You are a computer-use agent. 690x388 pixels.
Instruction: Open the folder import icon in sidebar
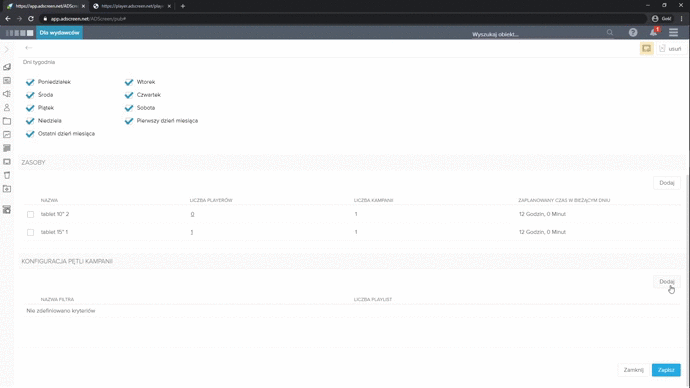pyautogui.click(x=7, y=189)
